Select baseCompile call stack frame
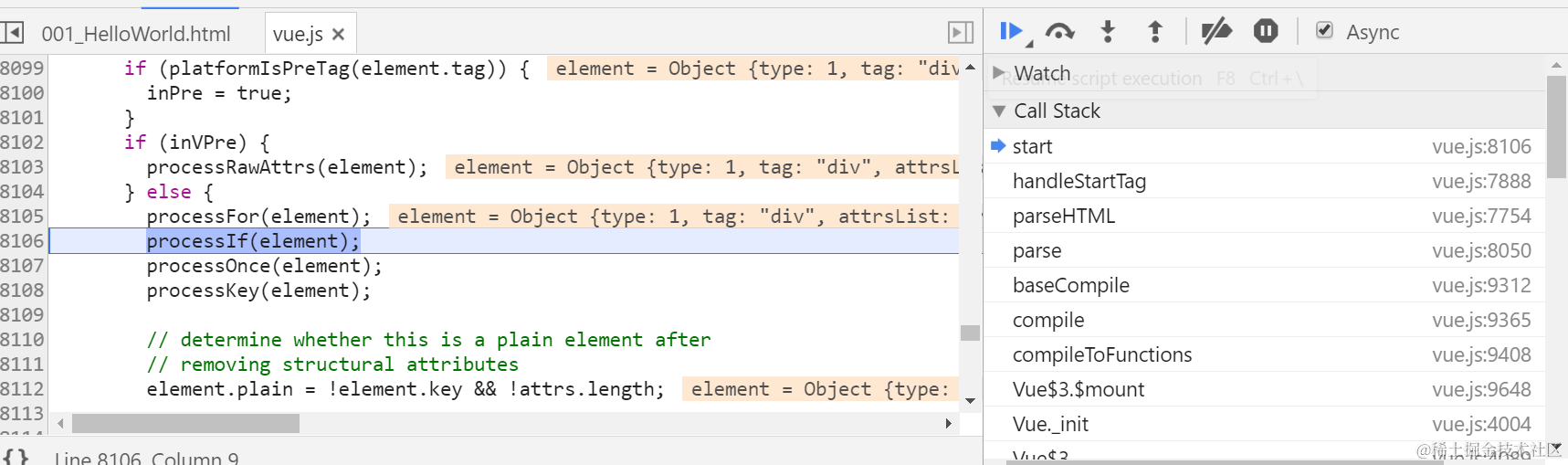This screenshot has width=1568, height=465. click(1265, 285)
